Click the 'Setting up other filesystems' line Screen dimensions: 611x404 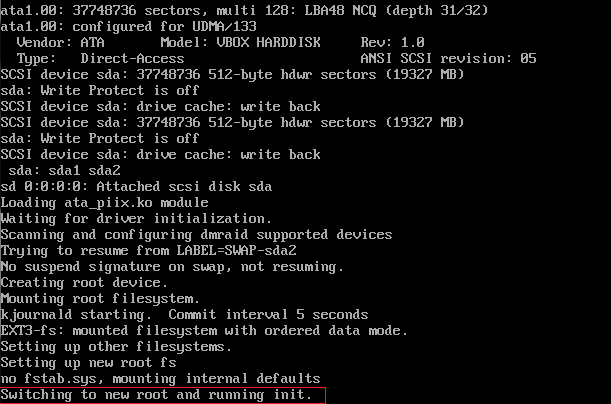coord(116,347)
